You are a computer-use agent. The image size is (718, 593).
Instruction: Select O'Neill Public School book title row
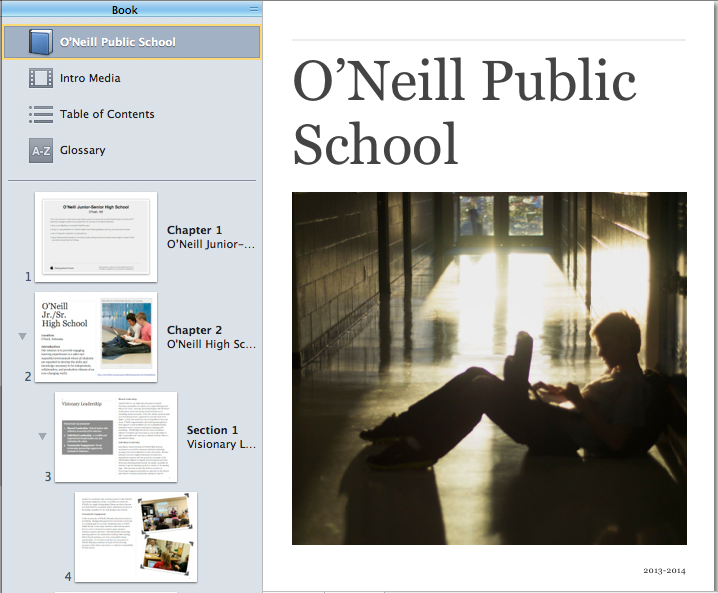point(132,42)
